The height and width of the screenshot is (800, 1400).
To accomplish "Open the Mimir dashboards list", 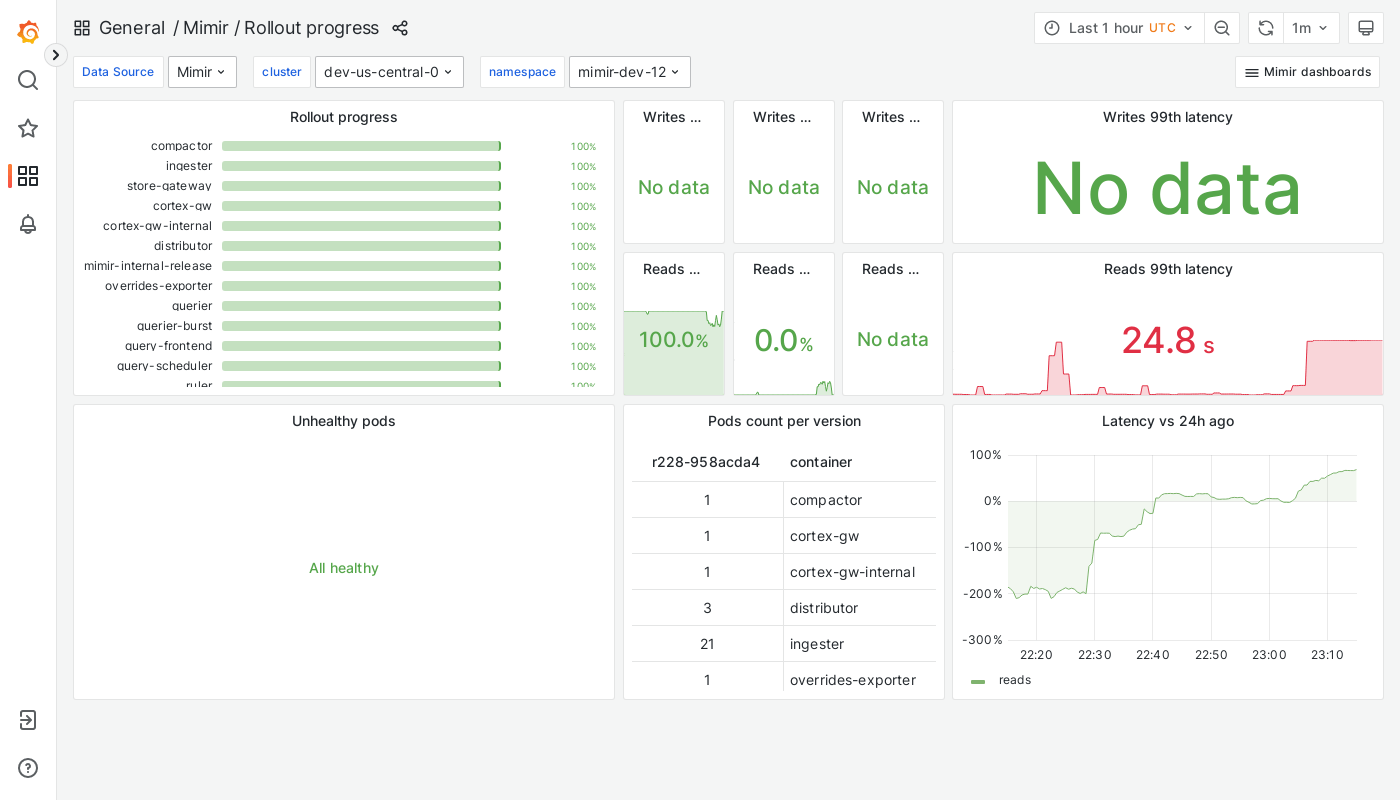I will point(1307,72).
